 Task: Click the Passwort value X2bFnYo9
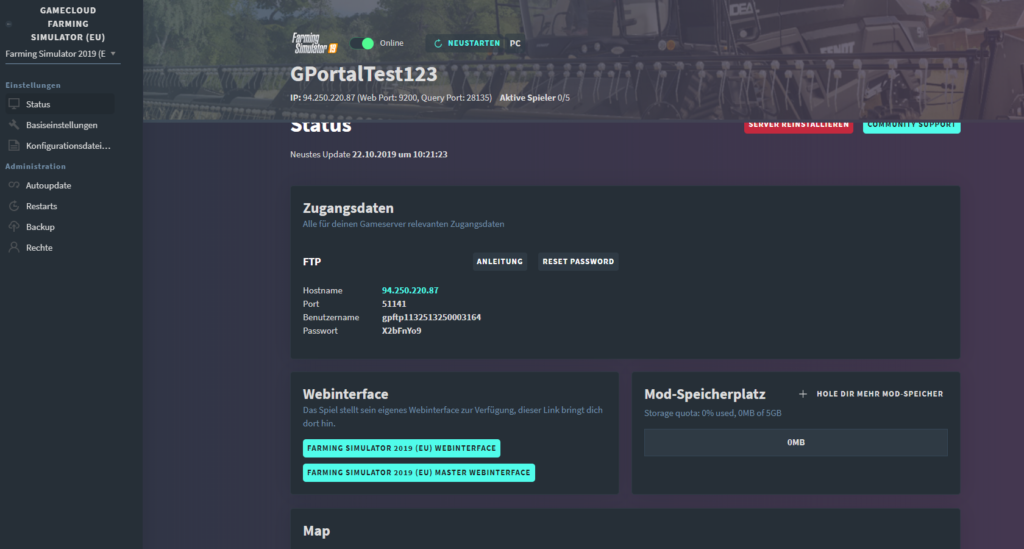402,331
